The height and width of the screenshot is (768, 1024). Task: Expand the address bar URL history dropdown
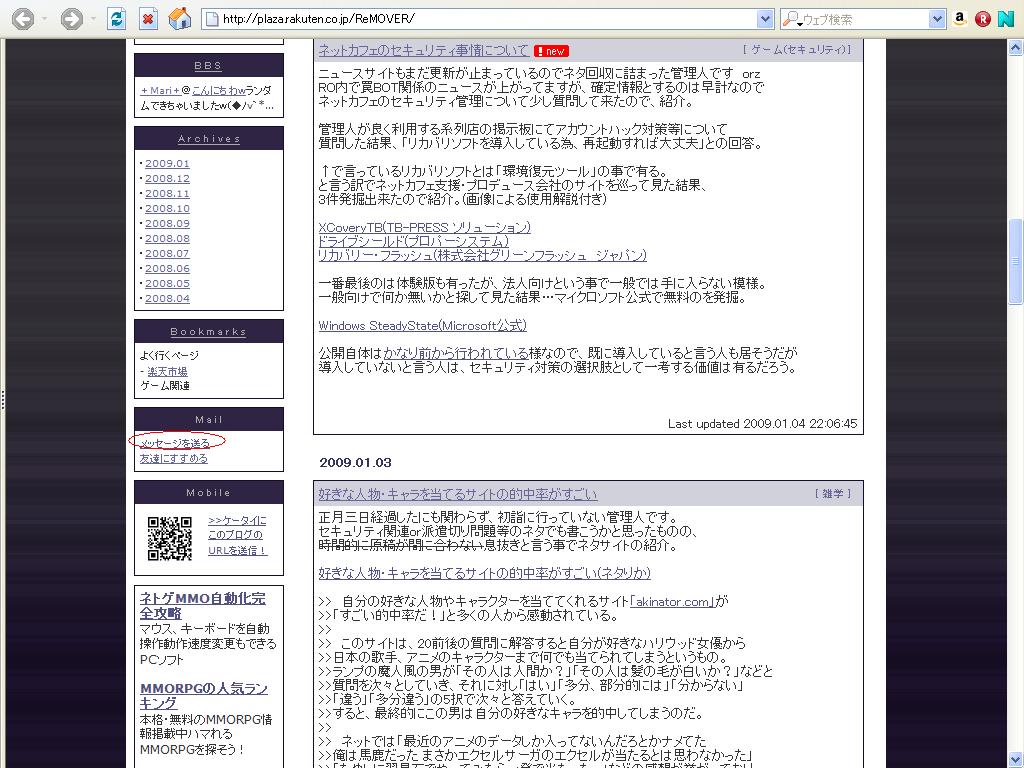click(x=765, y=19)
